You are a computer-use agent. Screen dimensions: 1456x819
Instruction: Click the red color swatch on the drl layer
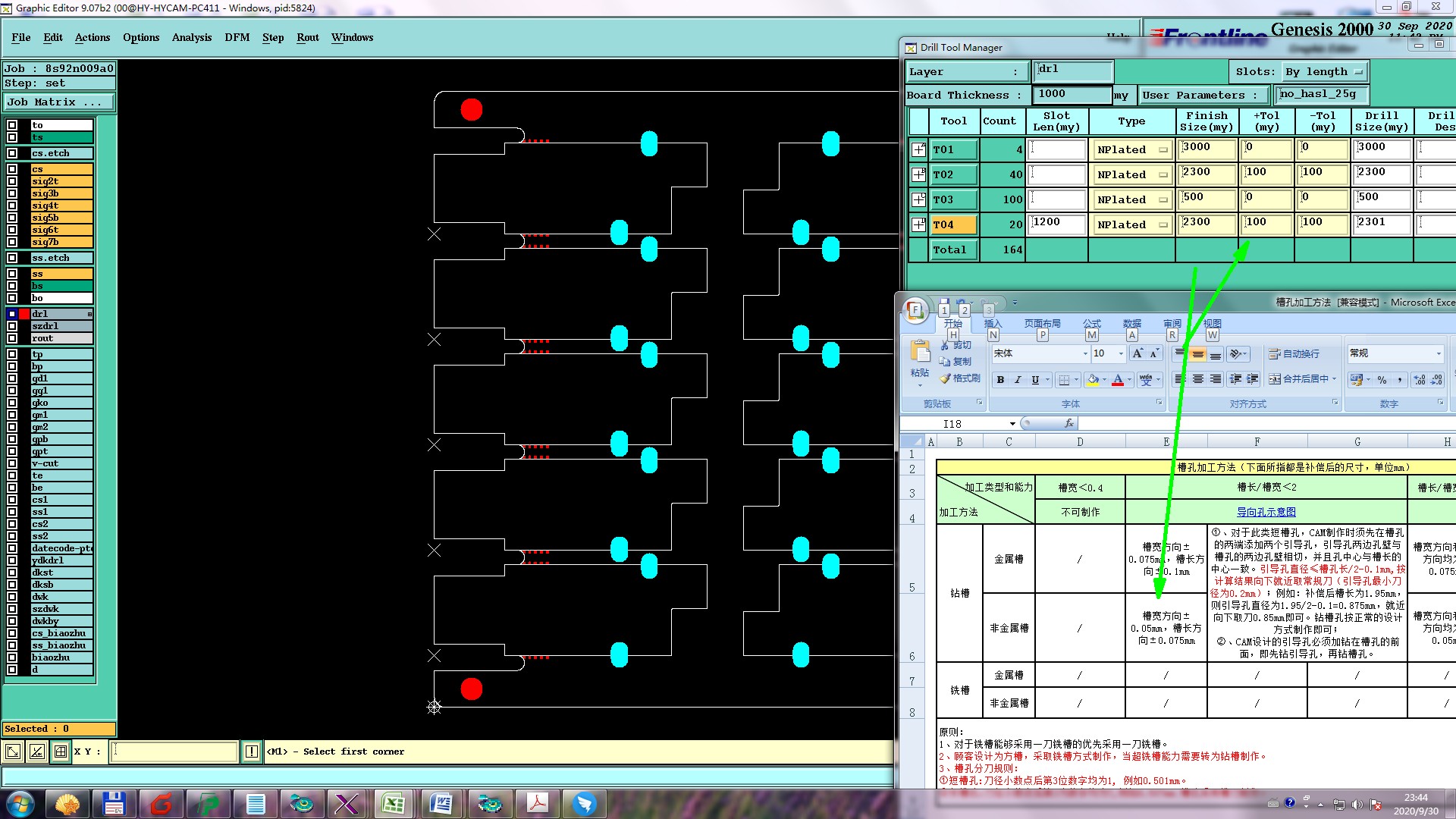[x=24, y=314]
